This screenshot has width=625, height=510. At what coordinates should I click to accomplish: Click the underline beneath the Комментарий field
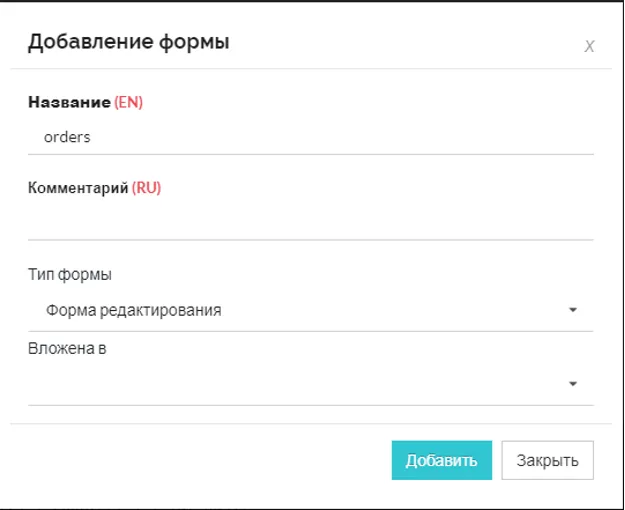coord(310,239)
